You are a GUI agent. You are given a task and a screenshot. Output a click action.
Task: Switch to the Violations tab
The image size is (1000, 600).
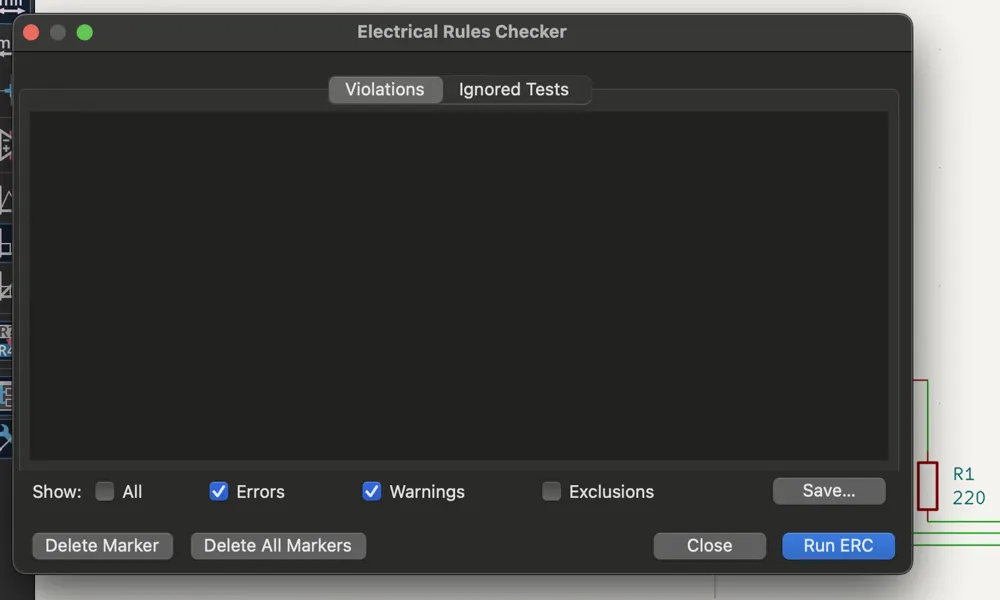[385, 89]
